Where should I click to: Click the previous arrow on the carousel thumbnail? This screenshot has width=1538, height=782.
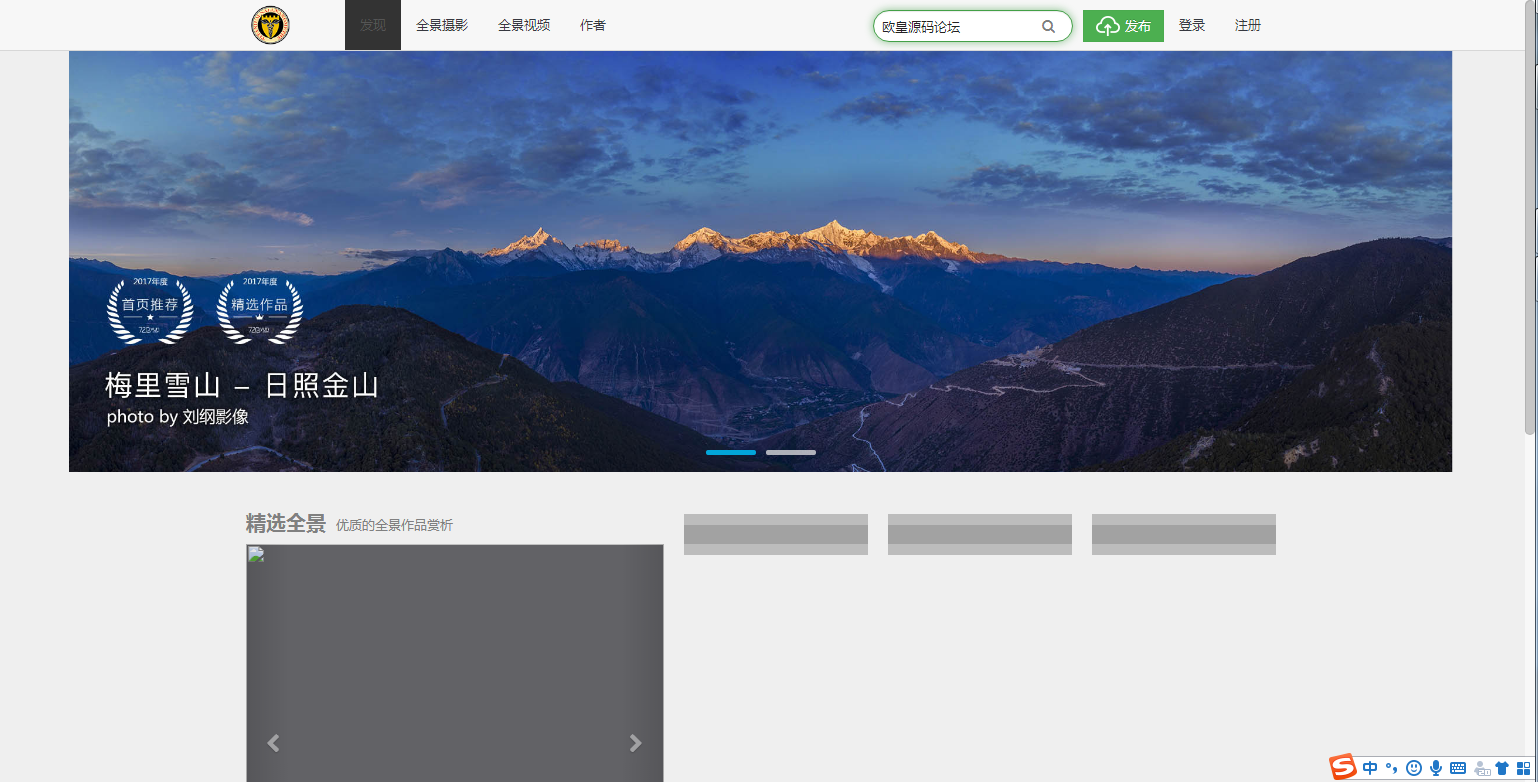(x=272, y=743)
